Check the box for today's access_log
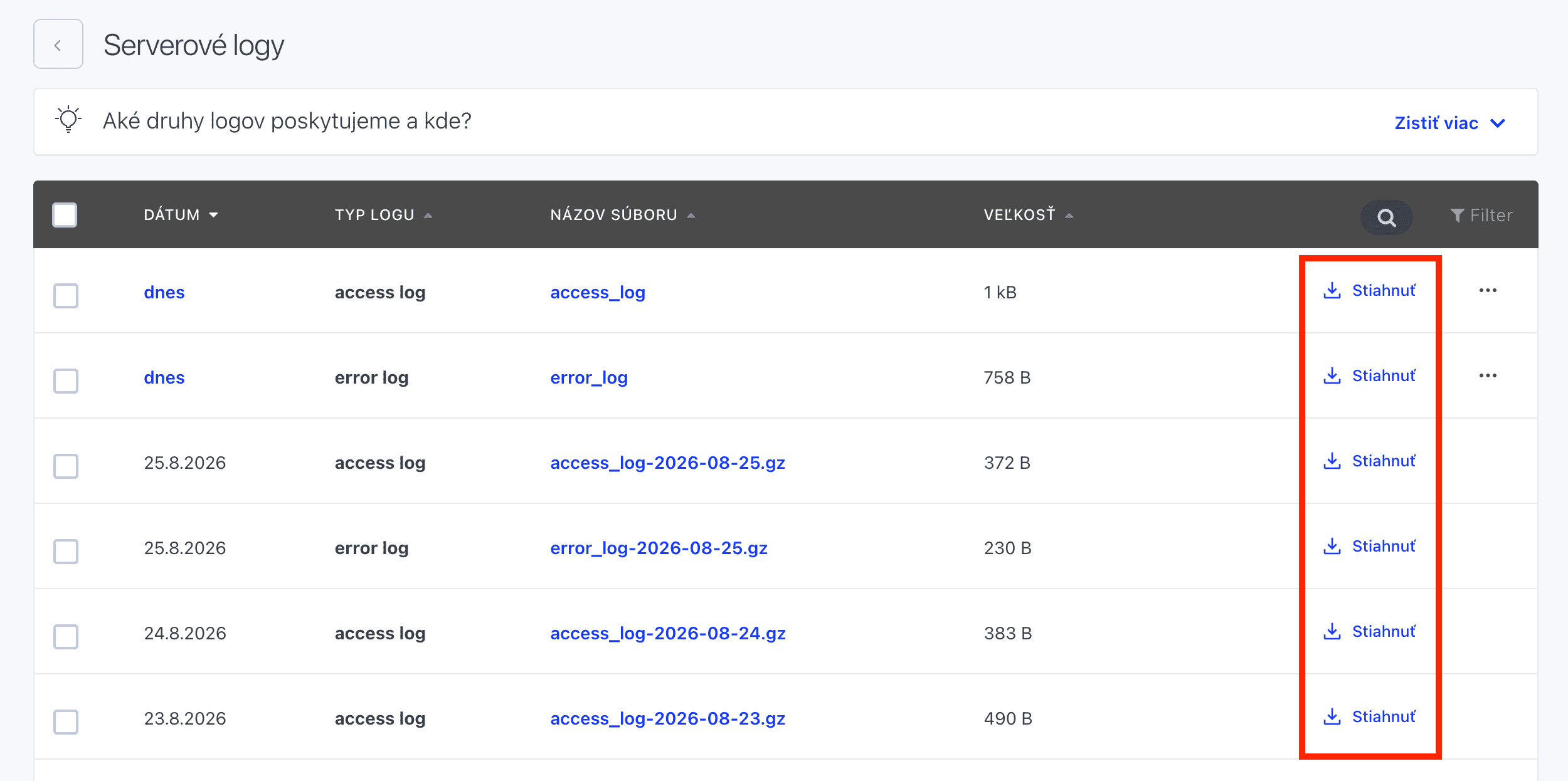Screen dimensions: 1568x781 pos(66,295)
